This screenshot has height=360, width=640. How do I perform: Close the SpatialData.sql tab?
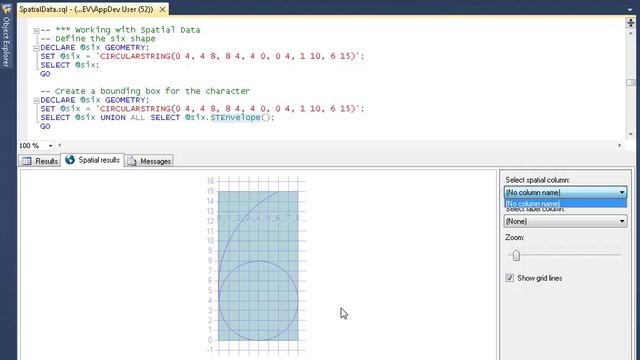(162, 9)
